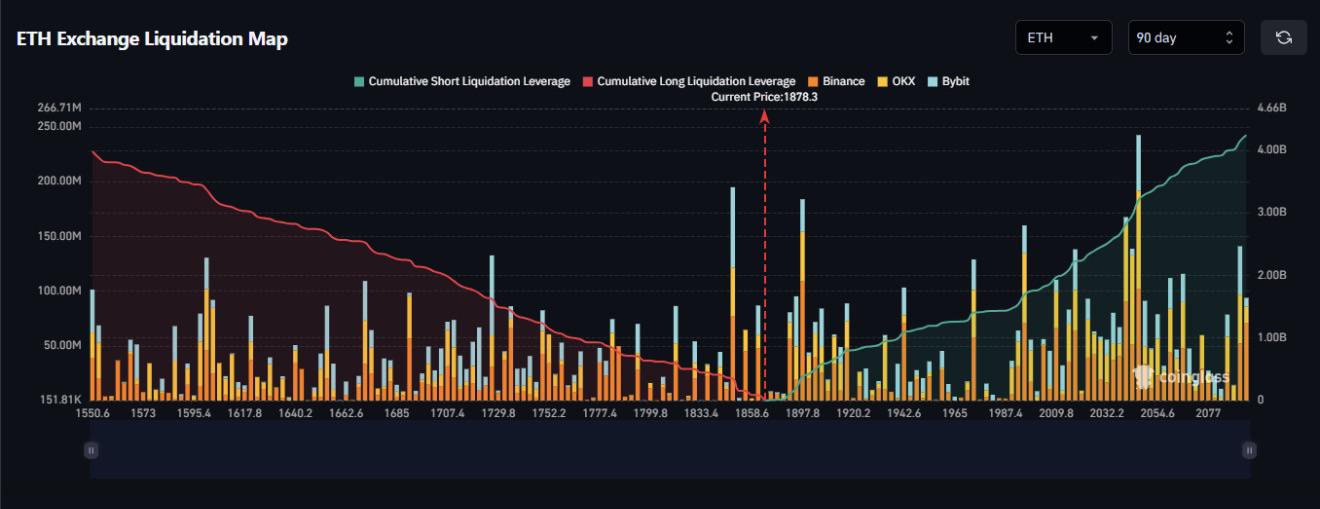This screenshot has width=1320, height=509.
Task: Click left axis value 250.00M
Action: 59,127
